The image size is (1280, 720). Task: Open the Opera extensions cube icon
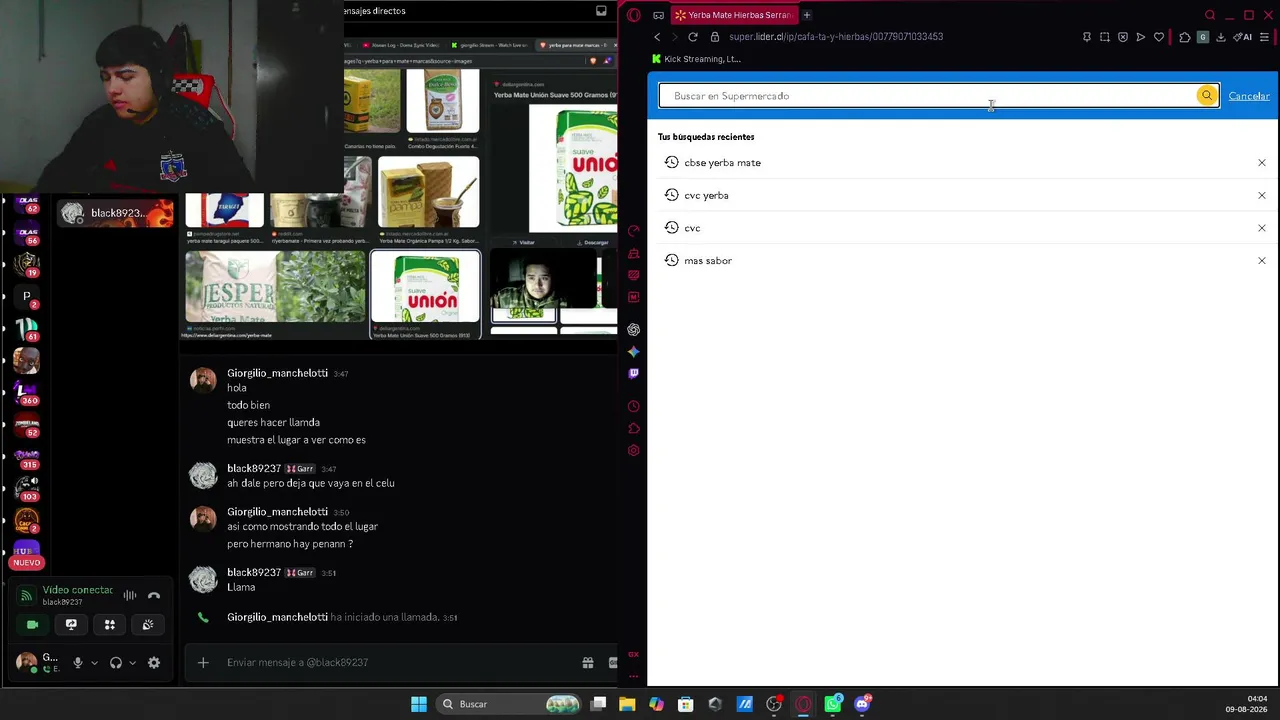click(1185, 37)
